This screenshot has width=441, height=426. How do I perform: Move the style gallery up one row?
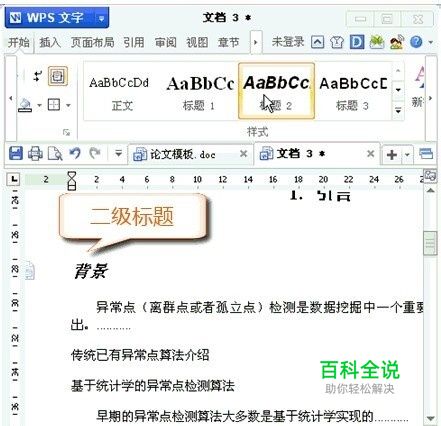[x=398, y=71]
